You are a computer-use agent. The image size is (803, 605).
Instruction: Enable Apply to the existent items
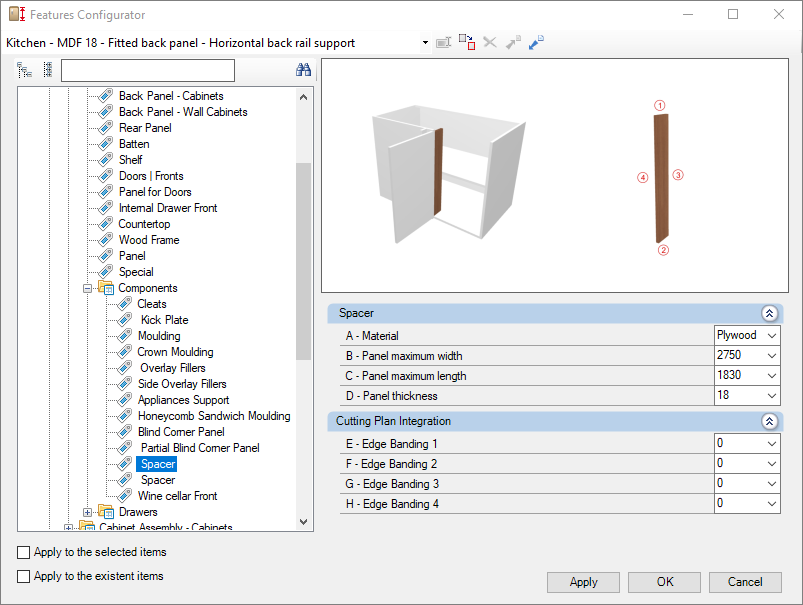coord(24,576)
